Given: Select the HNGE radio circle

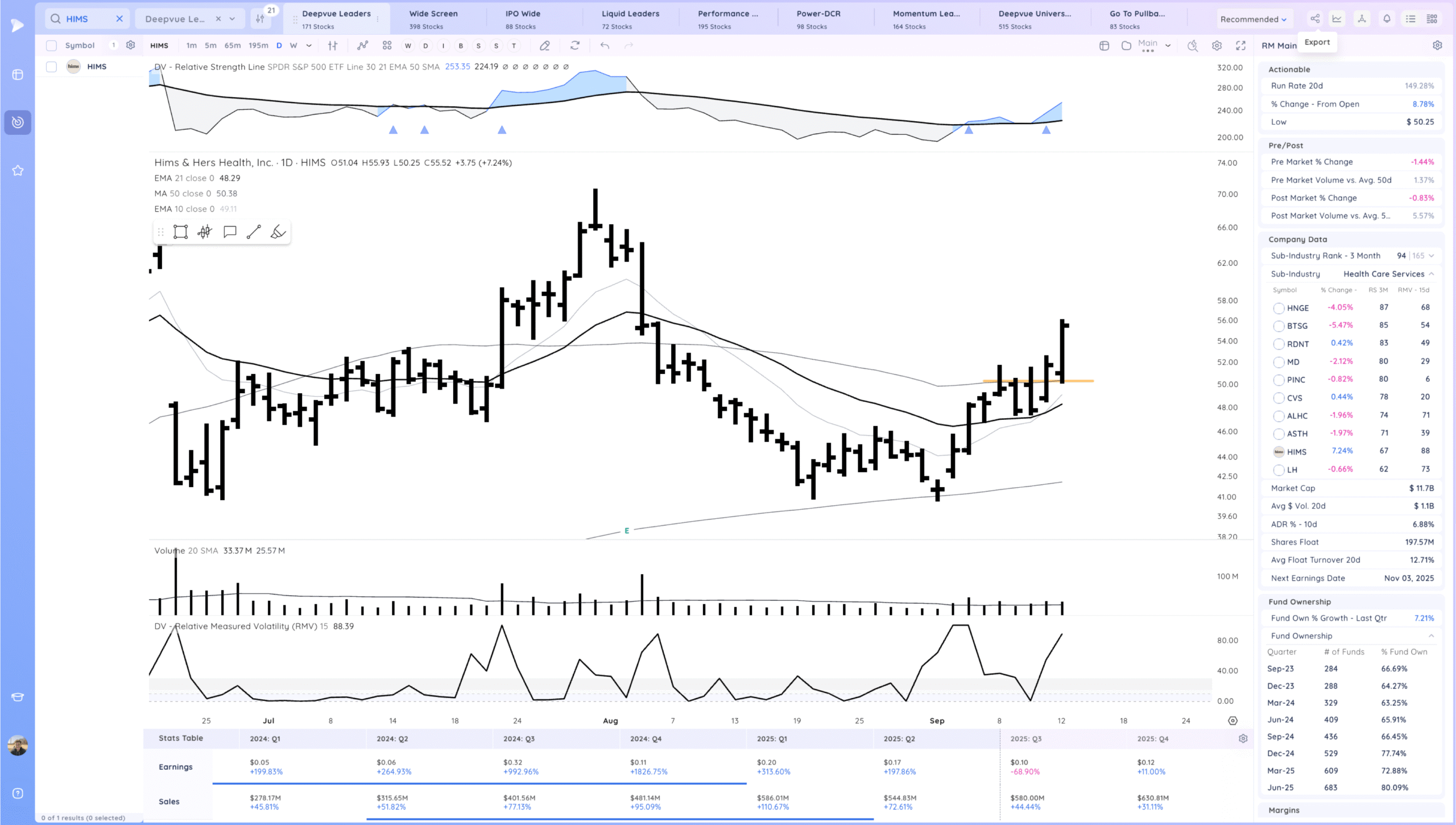Looking at the screenshot, I should pos(1279,308).
